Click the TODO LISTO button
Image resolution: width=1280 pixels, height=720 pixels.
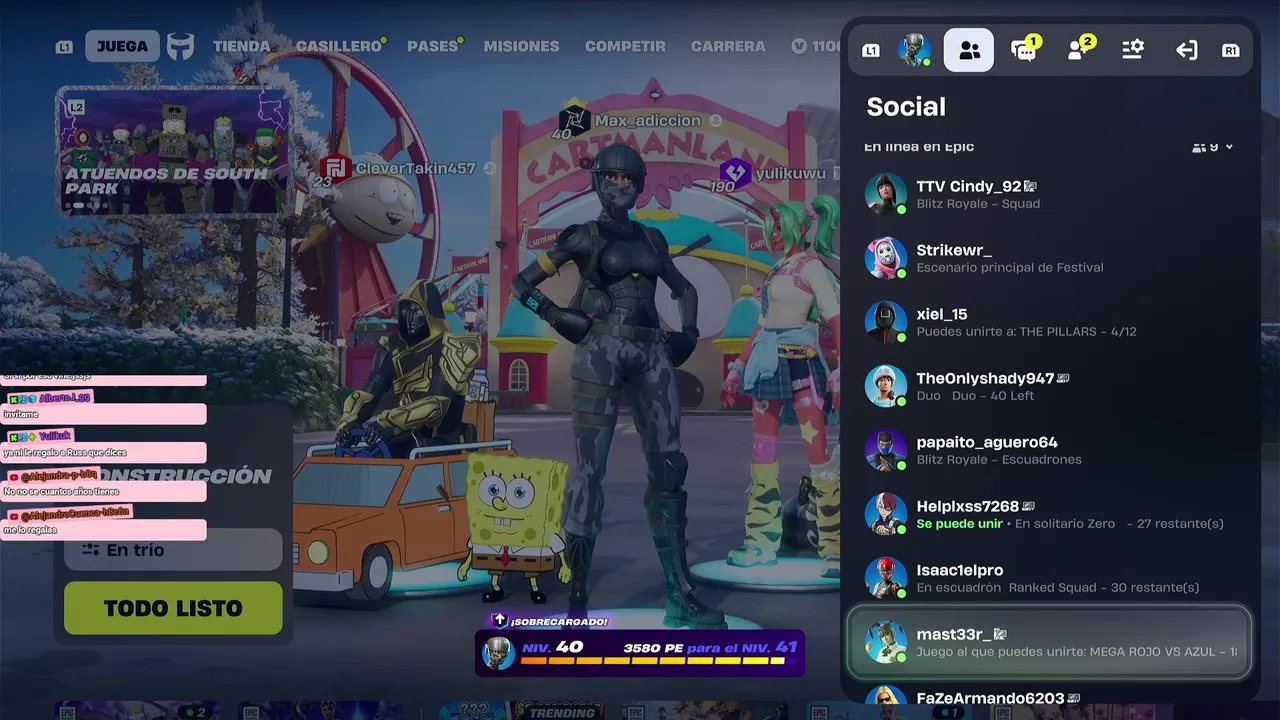click(x=173, y=608)
